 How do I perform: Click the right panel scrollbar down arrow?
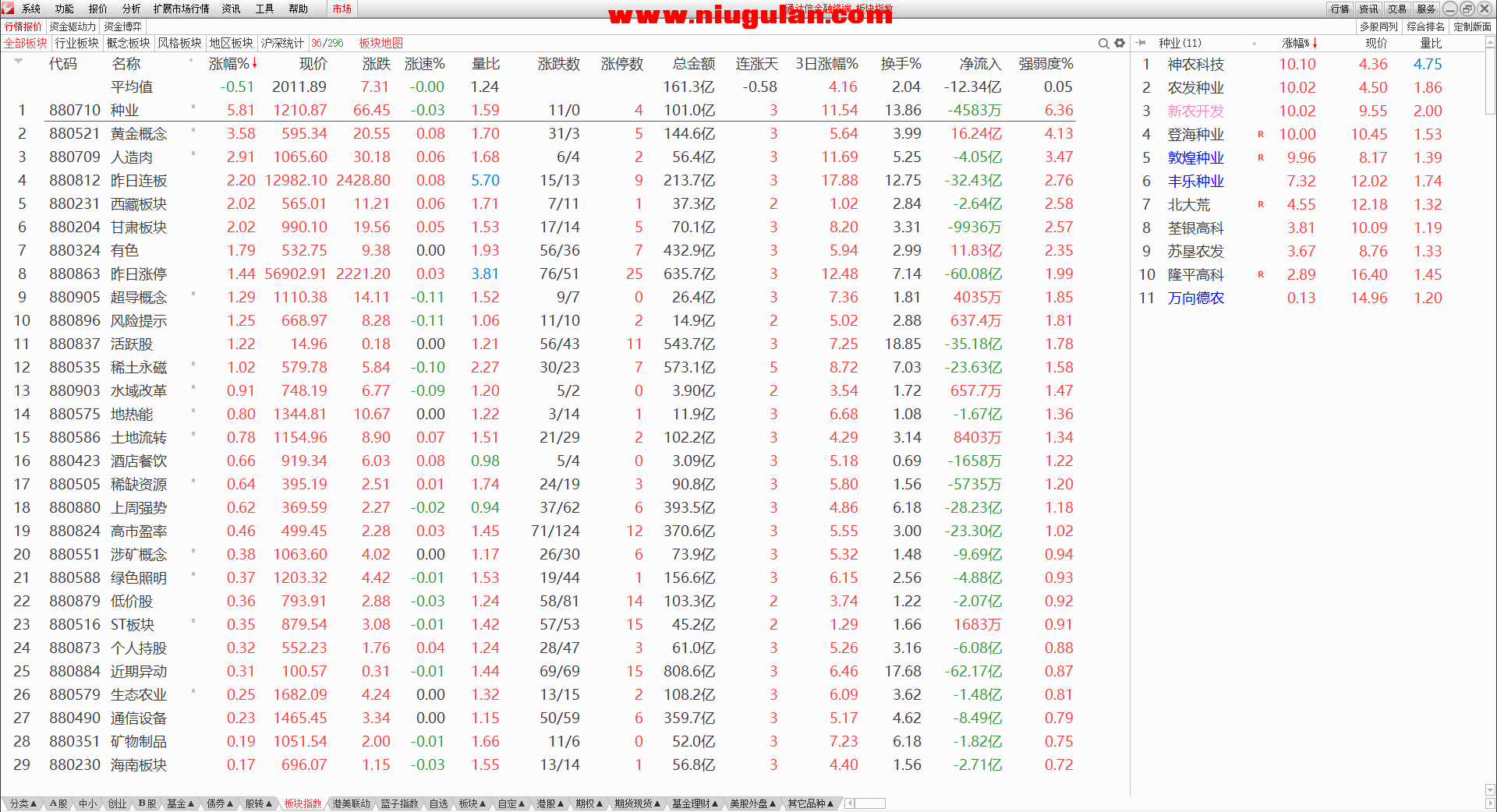click(x=1490, y=789)
